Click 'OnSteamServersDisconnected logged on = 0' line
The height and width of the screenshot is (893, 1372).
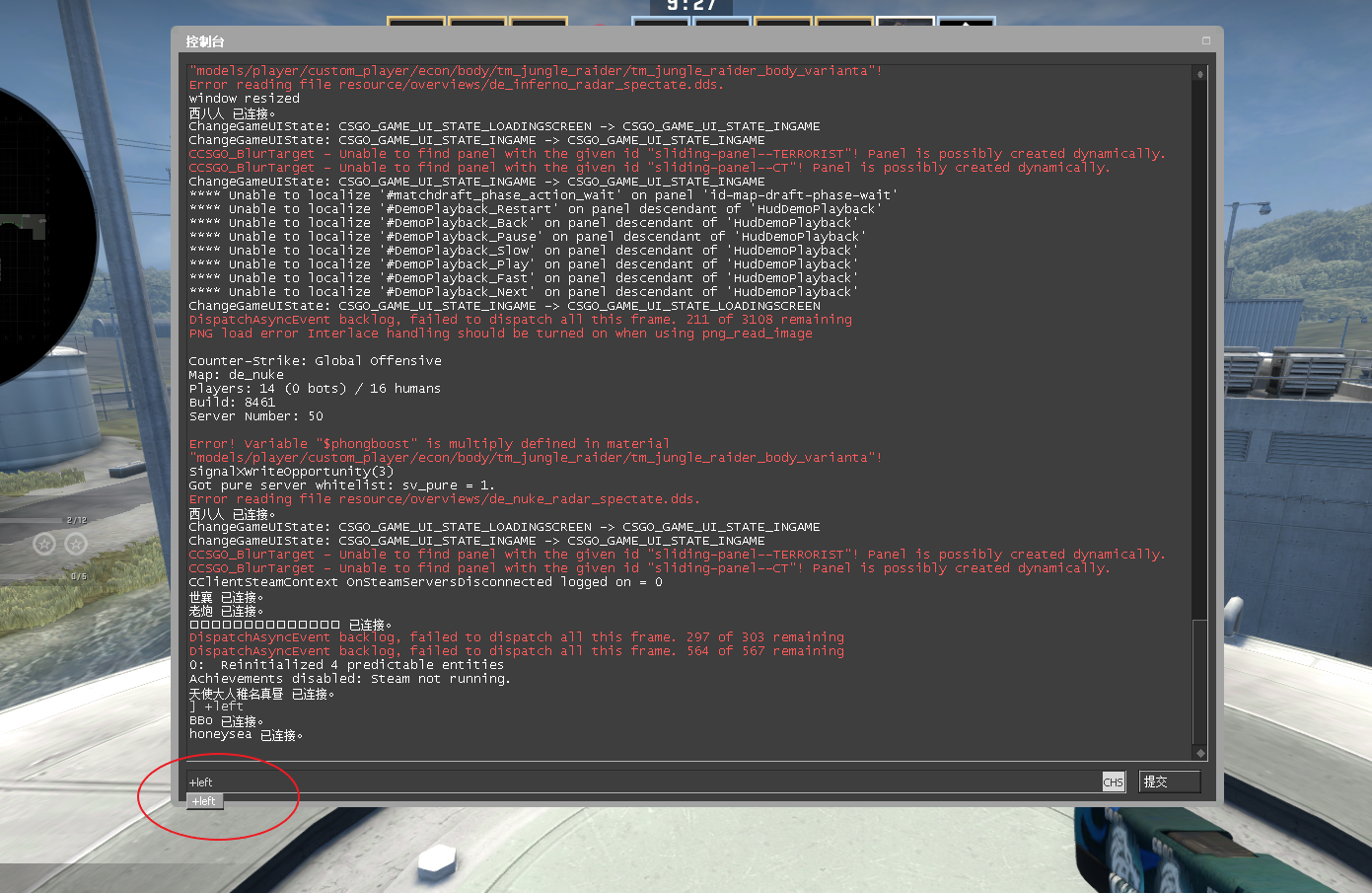426,582
